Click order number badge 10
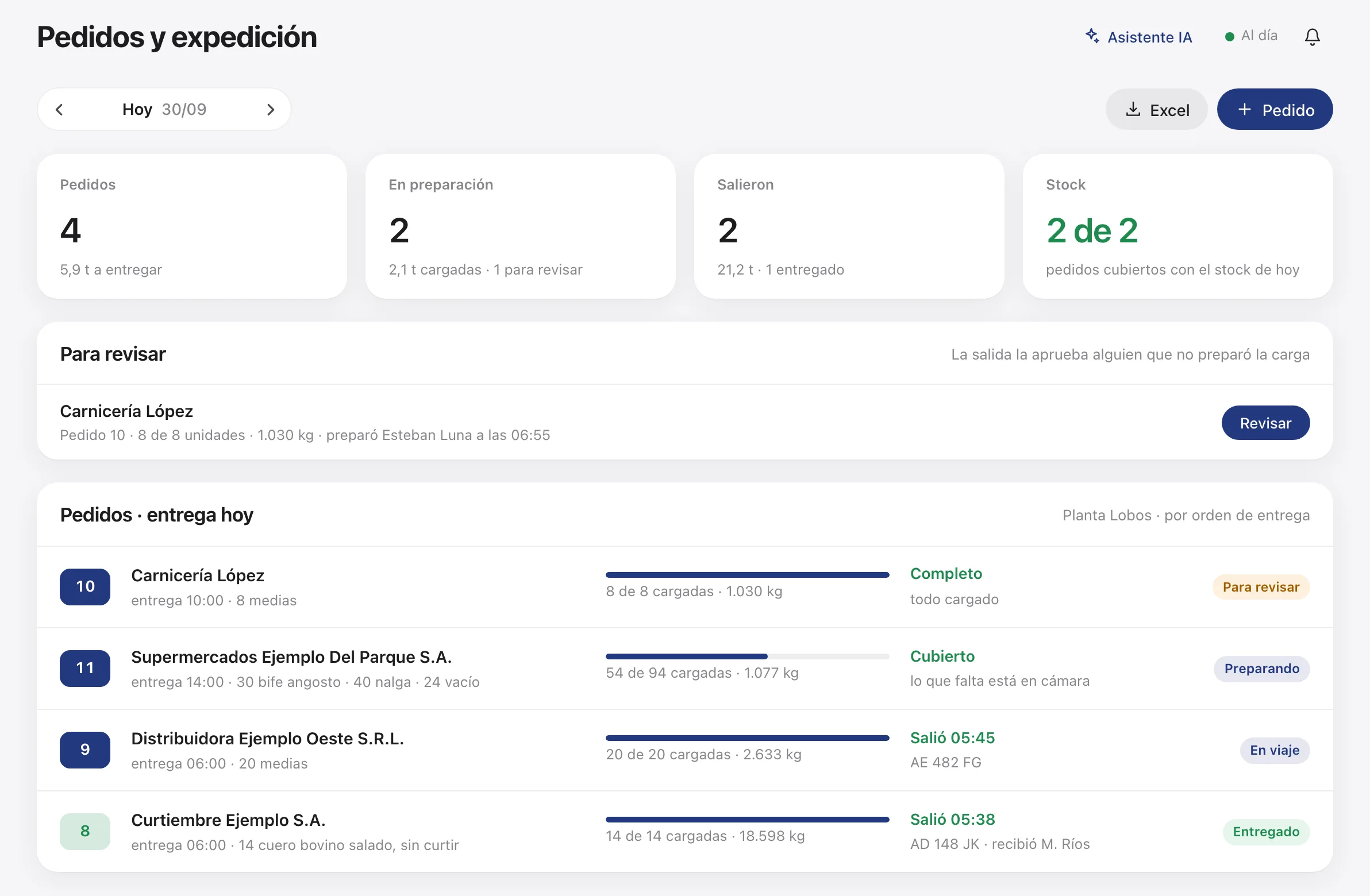Image resolution: width=1370 pixels, height=896 pixels. click(85, 587)
